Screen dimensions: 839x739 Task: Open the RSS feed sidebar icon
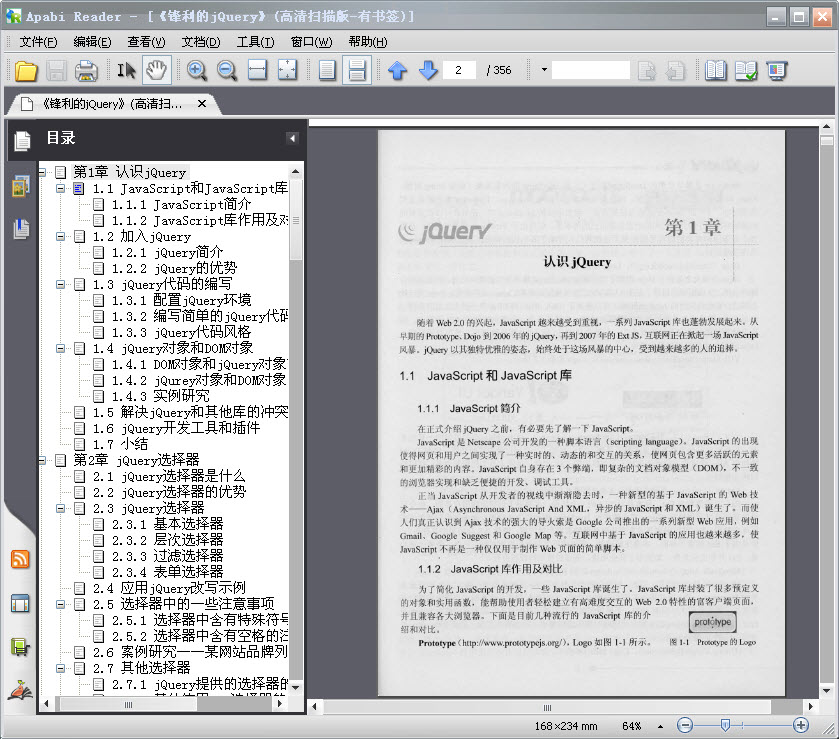click(x=20, y=559)
